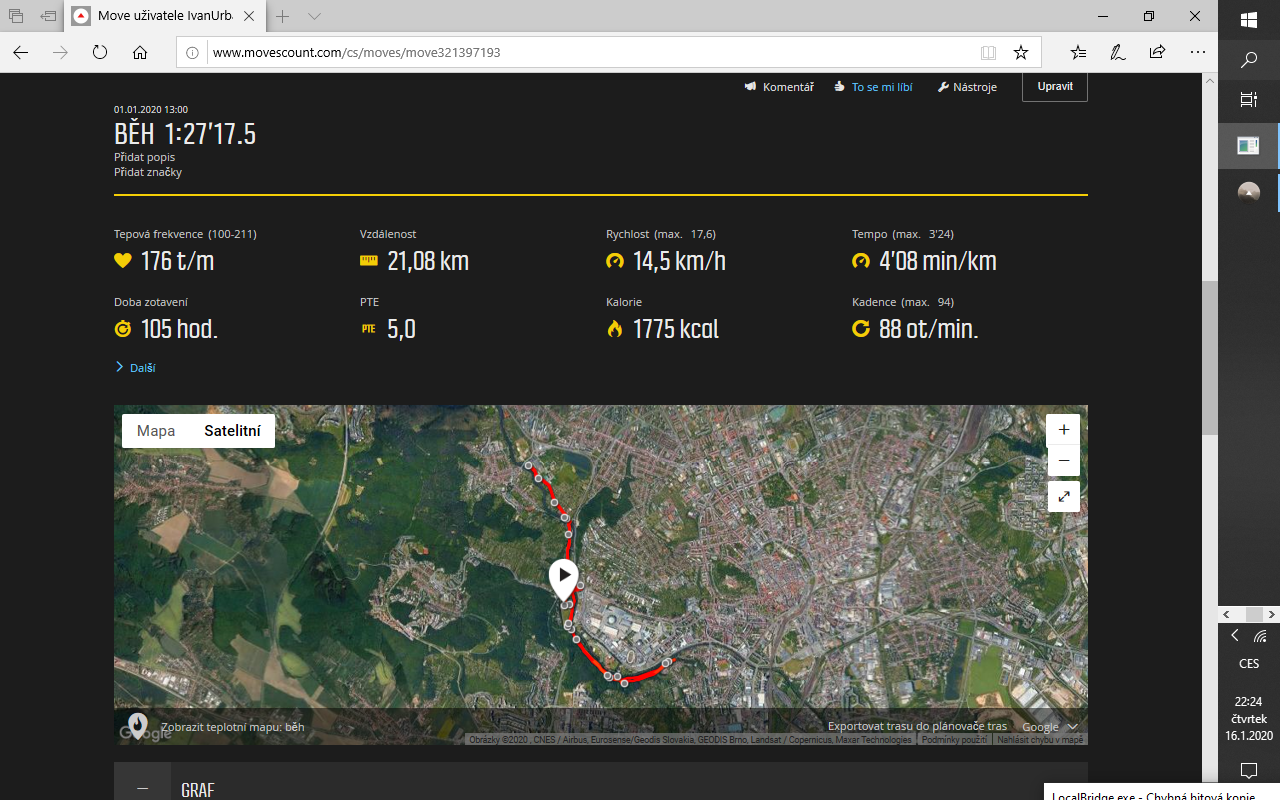Add page to favorites star
The width and height of the screenshot is (1280, 800).
(1020, 52)
